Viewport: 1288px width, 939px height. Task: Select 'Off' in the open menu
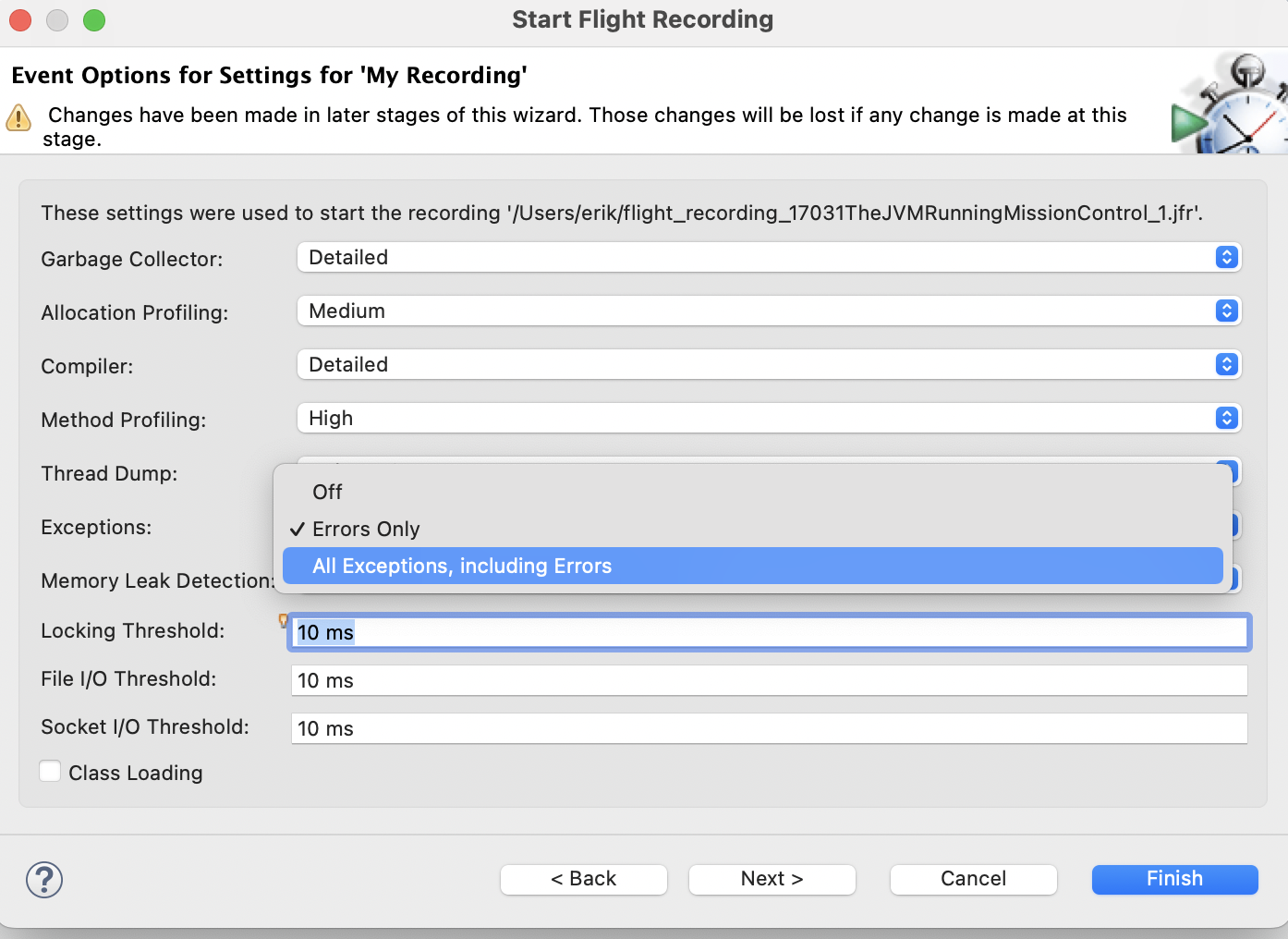[x=327, y=492]
